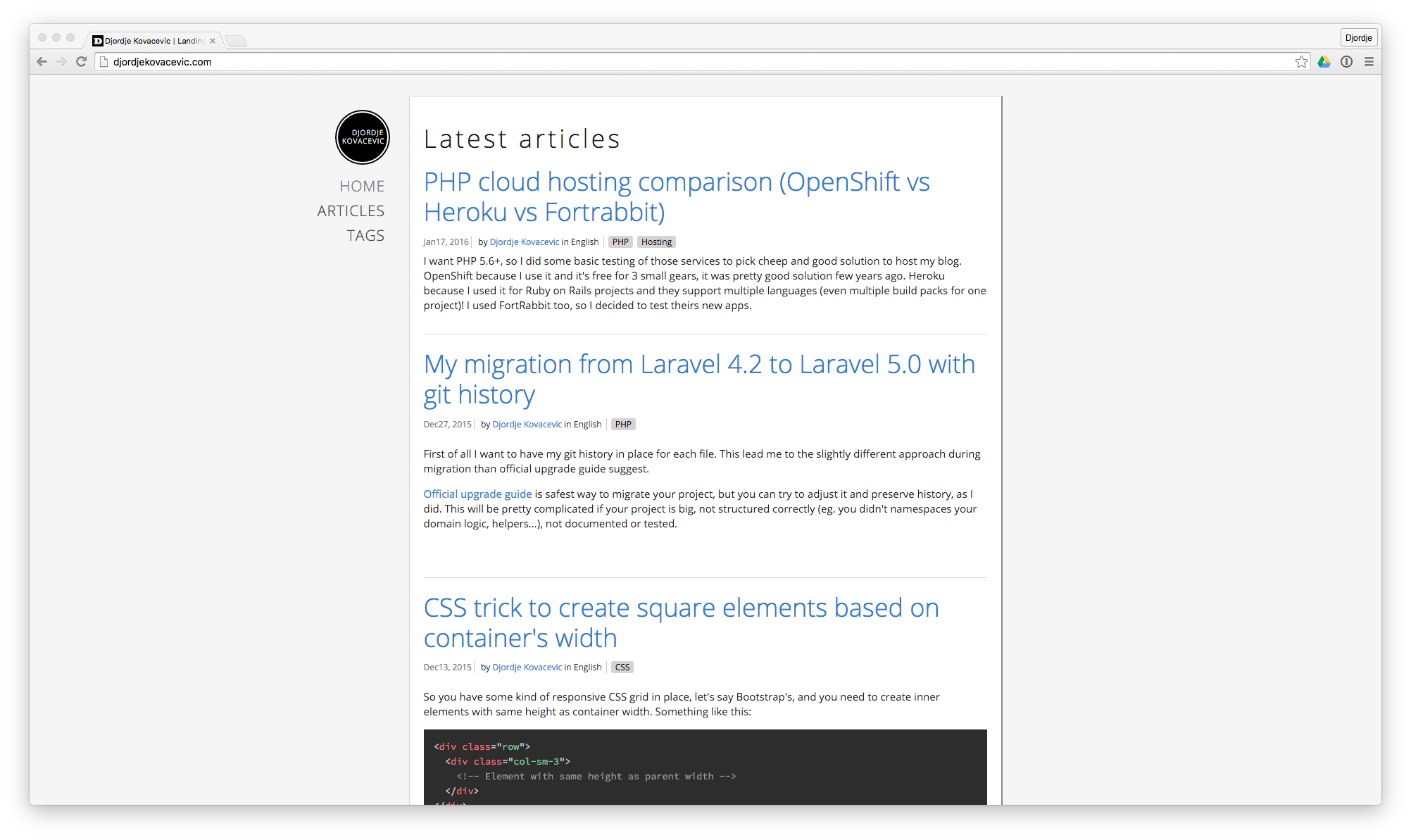Click the CSS tag on third article
The image size is (1411, 840).
(x=621, y=667)
